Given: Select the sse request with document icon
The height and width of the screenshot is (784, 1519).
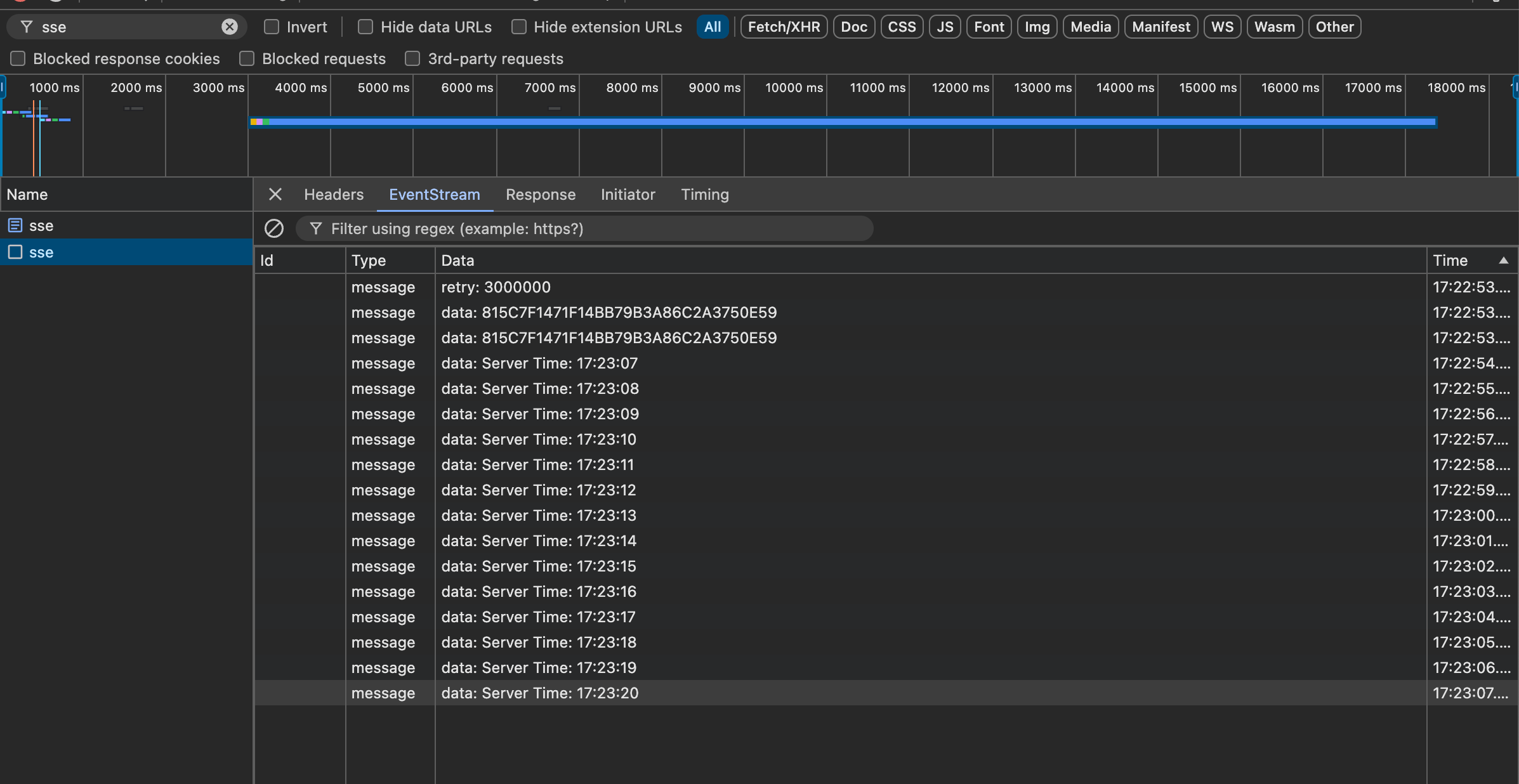Looking at the screenshot, I should click(41, 225).
